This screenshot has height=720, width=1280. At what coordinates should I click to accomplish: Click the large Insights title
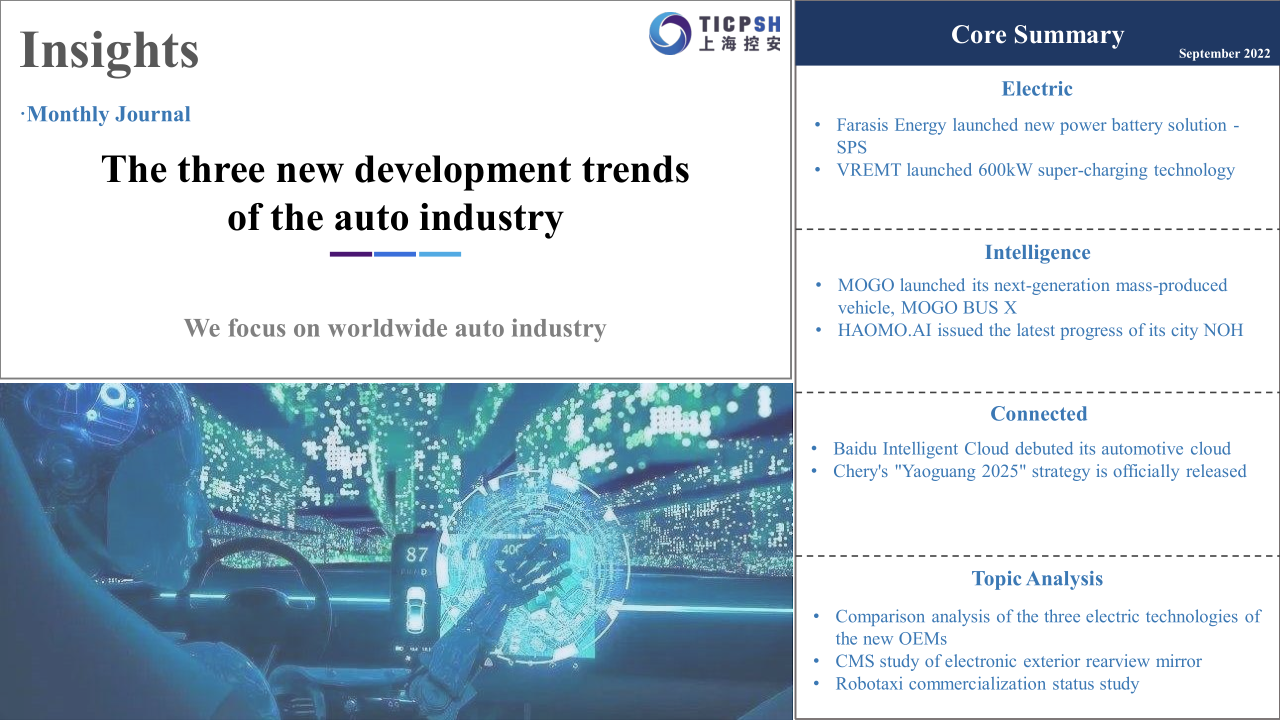(110, 50)
